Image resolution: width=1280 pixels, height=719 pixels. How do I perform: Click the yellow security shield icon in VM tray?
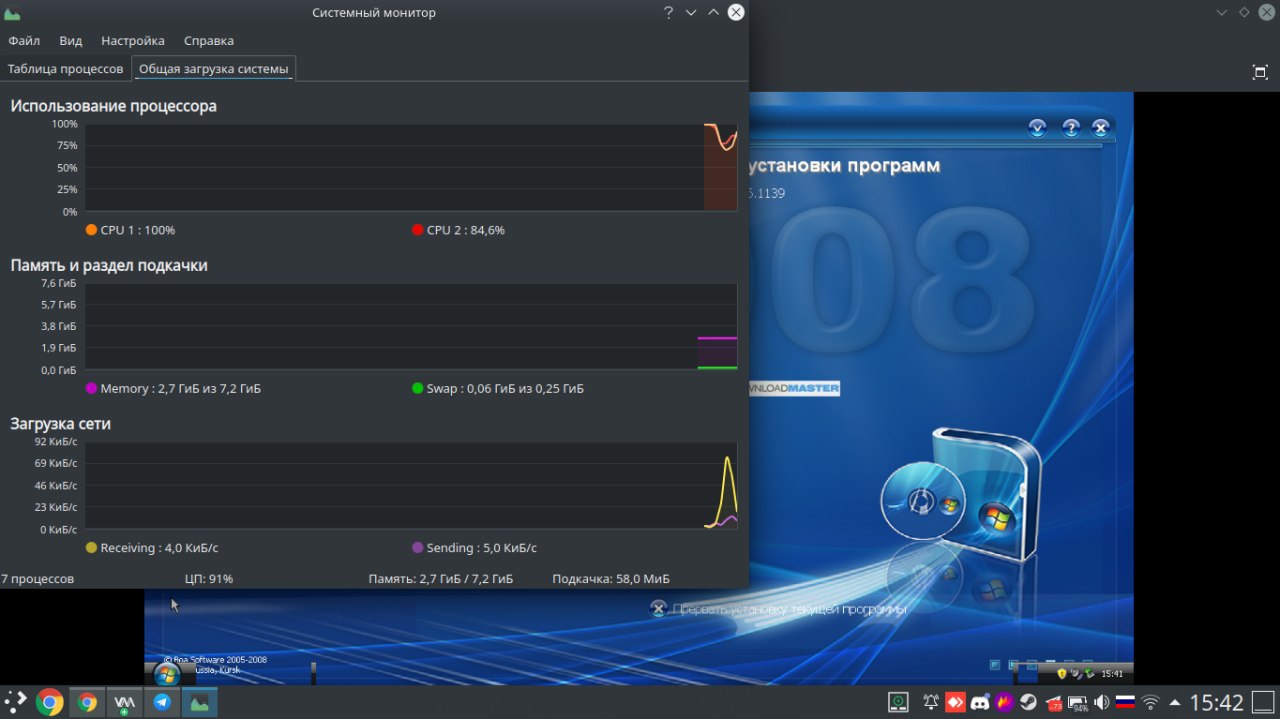pyautogui.click(x=1061, y=674)
